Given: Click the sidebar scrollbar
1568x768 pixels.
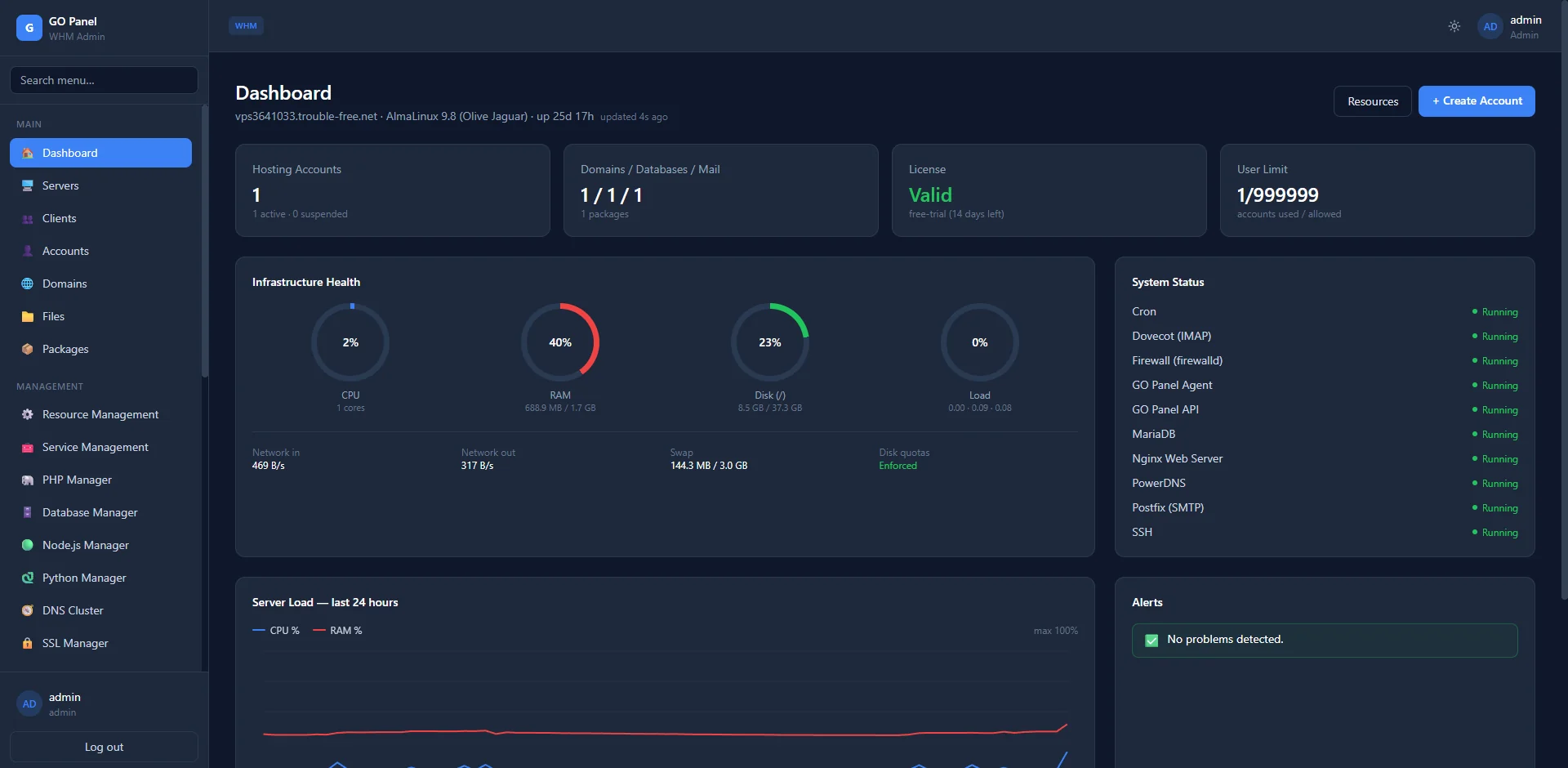Looking at the screenshot, I should 204,241.
